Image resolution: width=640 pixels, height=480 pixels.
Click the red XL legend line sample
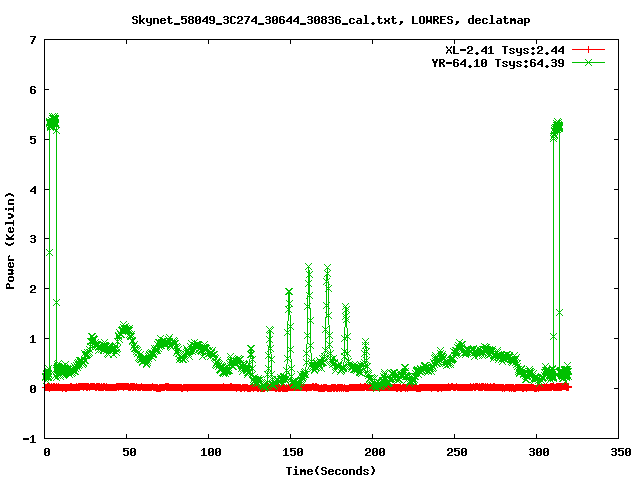tap(588, 50)
